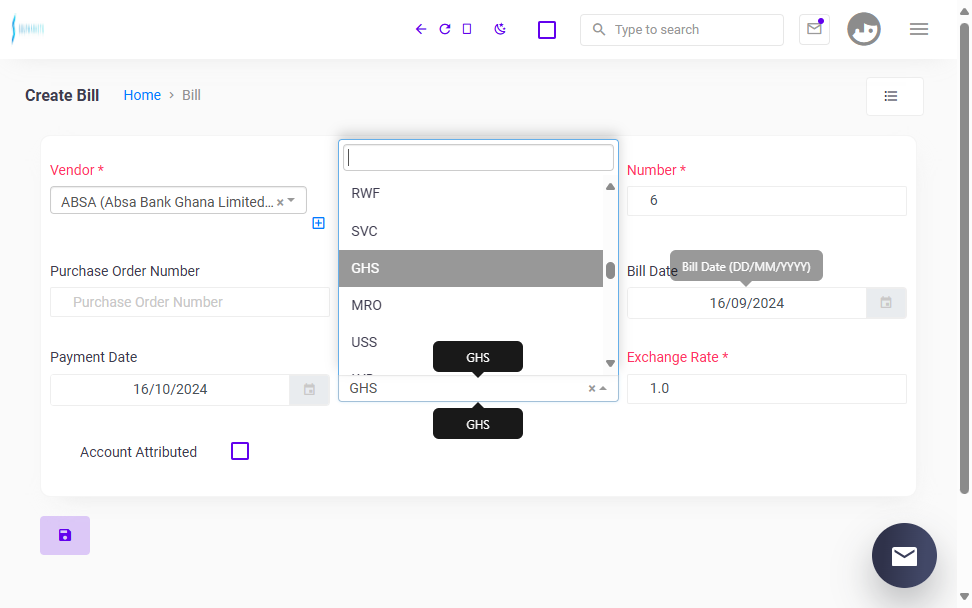Click the Payment Date field 16/10/2024
This screenshot has width=972, height=608.
tap(170, 389)
